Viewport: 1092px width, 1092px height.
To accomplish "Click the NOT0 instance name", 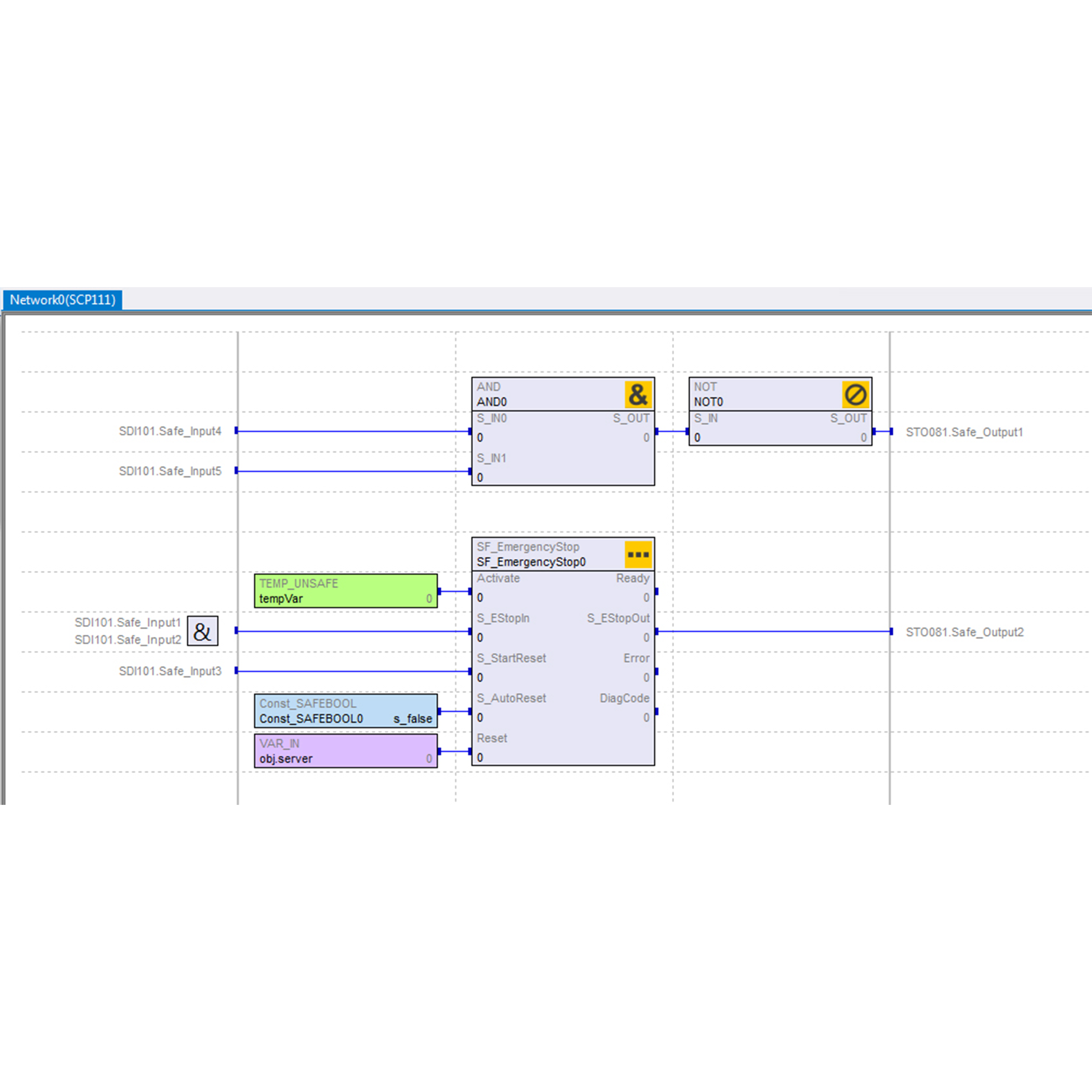I will click(x=708, y=402).
